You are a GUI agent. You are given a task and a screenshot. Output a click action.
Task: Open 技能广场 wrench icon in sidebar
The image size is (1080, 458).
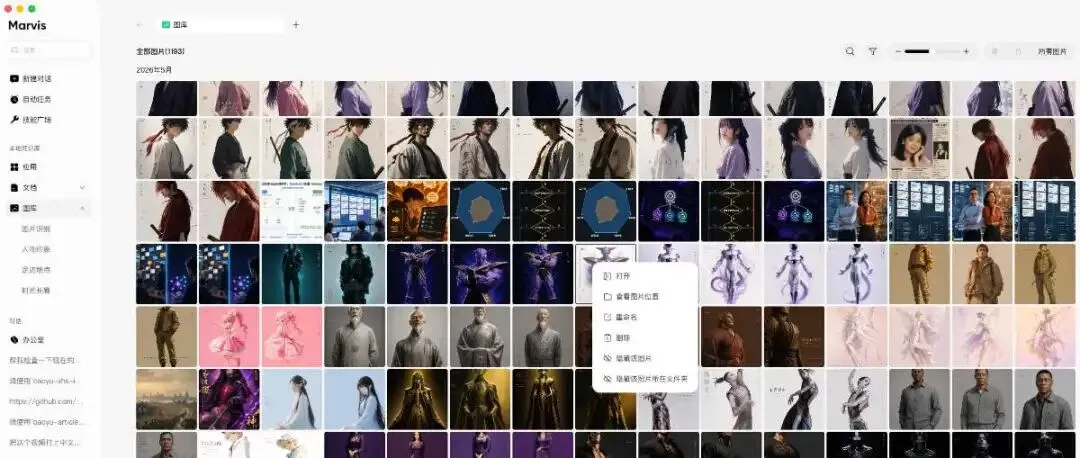[x=14, y=120]
